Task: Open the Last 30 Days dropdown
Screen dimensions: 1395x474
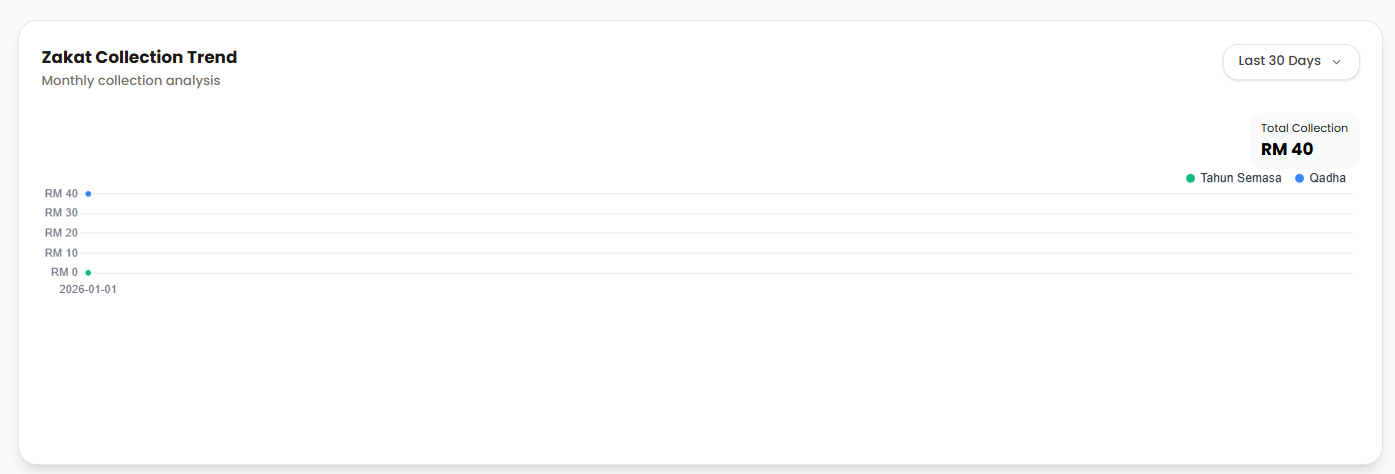Action: click(1290, 61)
